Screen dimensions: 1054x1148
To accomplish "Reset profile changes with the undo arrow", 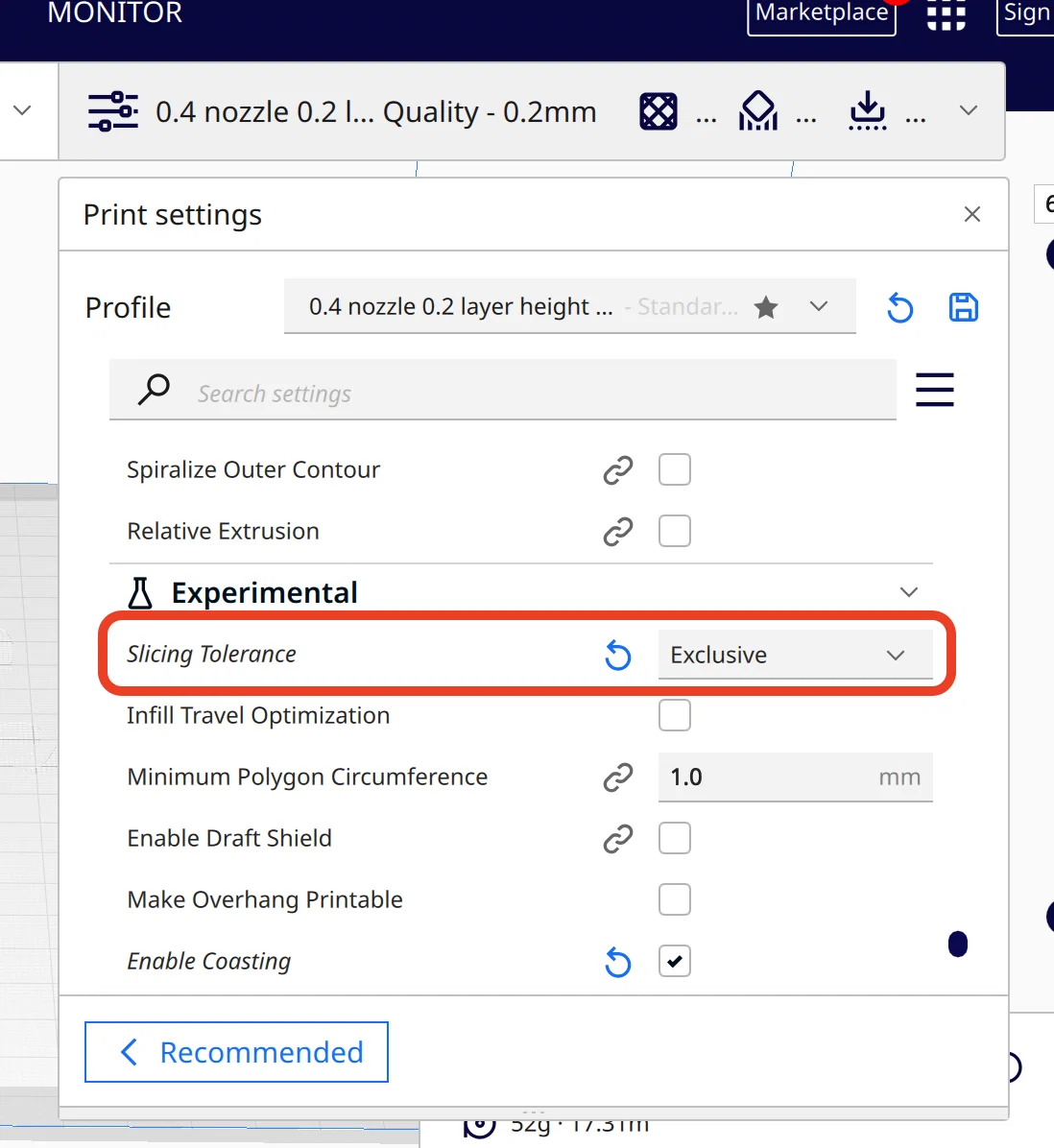I will pyautogui.click(x=899, y=307).
